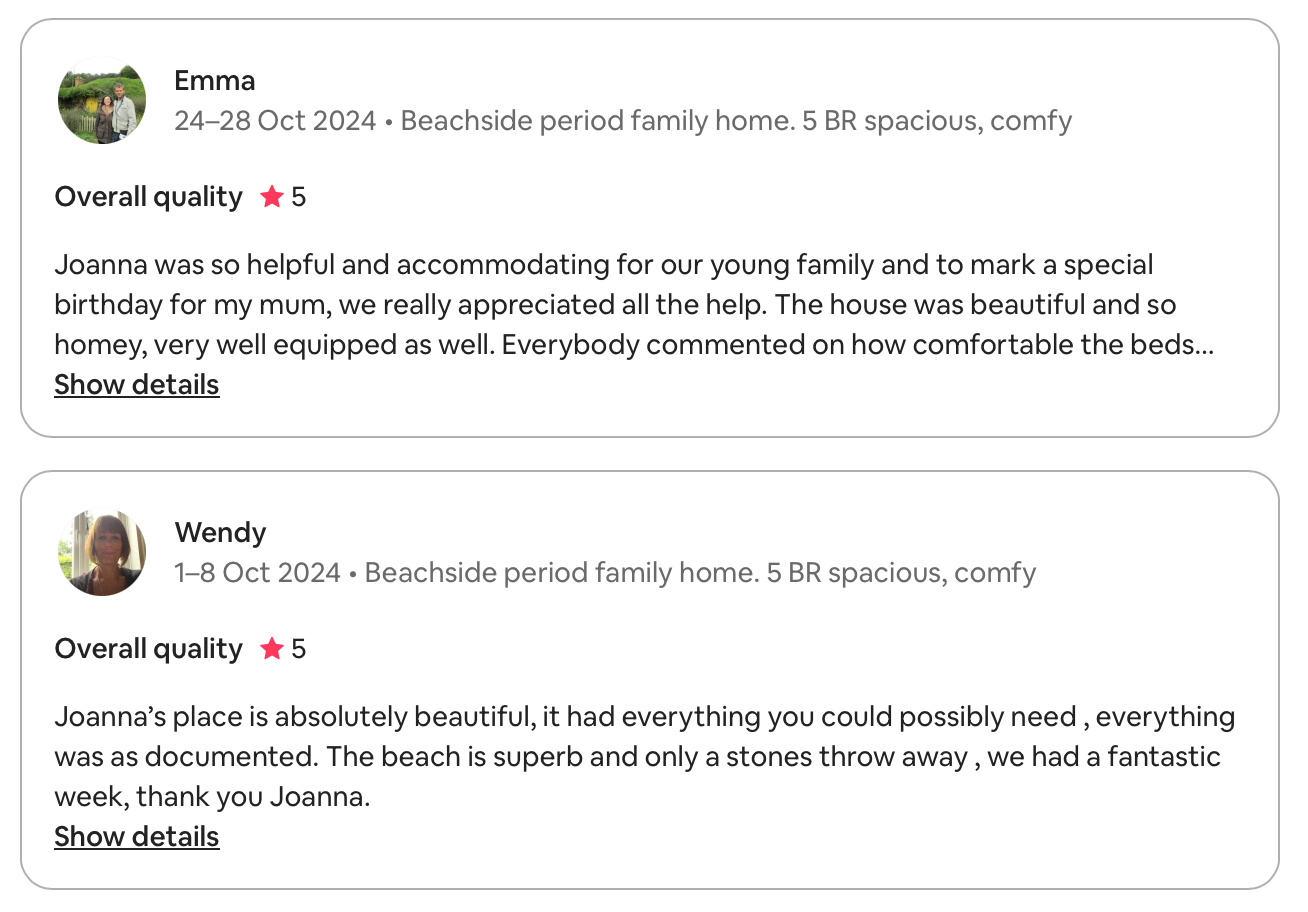
Task: Click the star icon in Wendy's review
Action: [x=271, y=649]
